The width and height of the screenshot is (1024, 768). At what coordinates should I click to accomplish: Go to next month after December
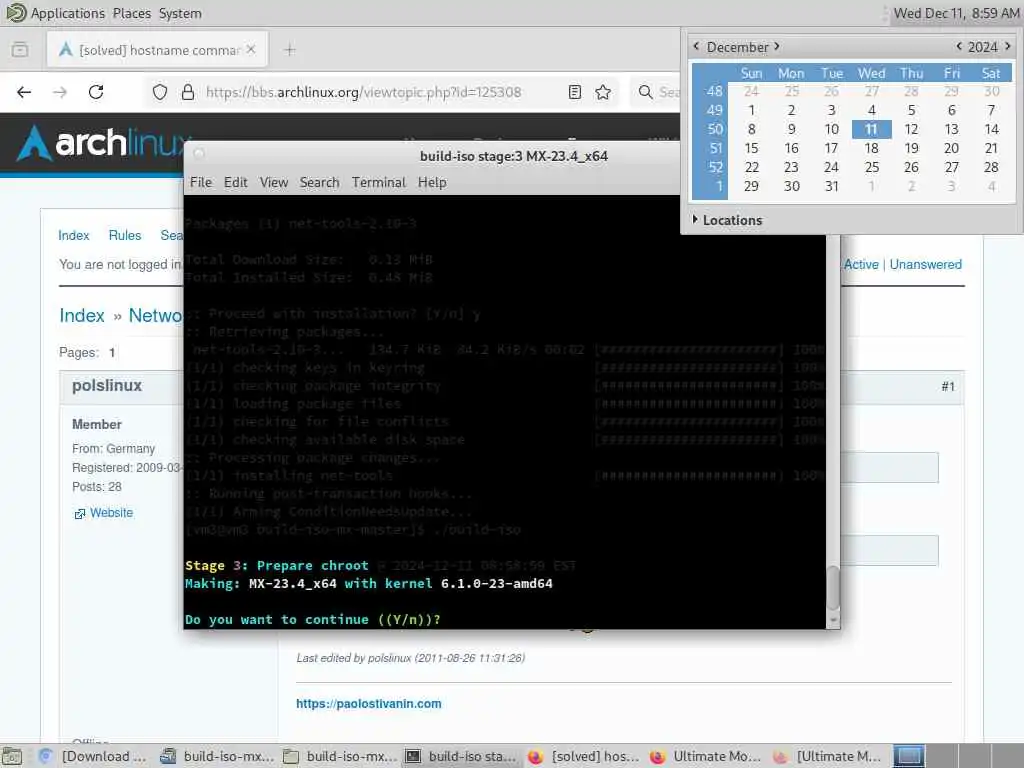click(x=776, y=46)
